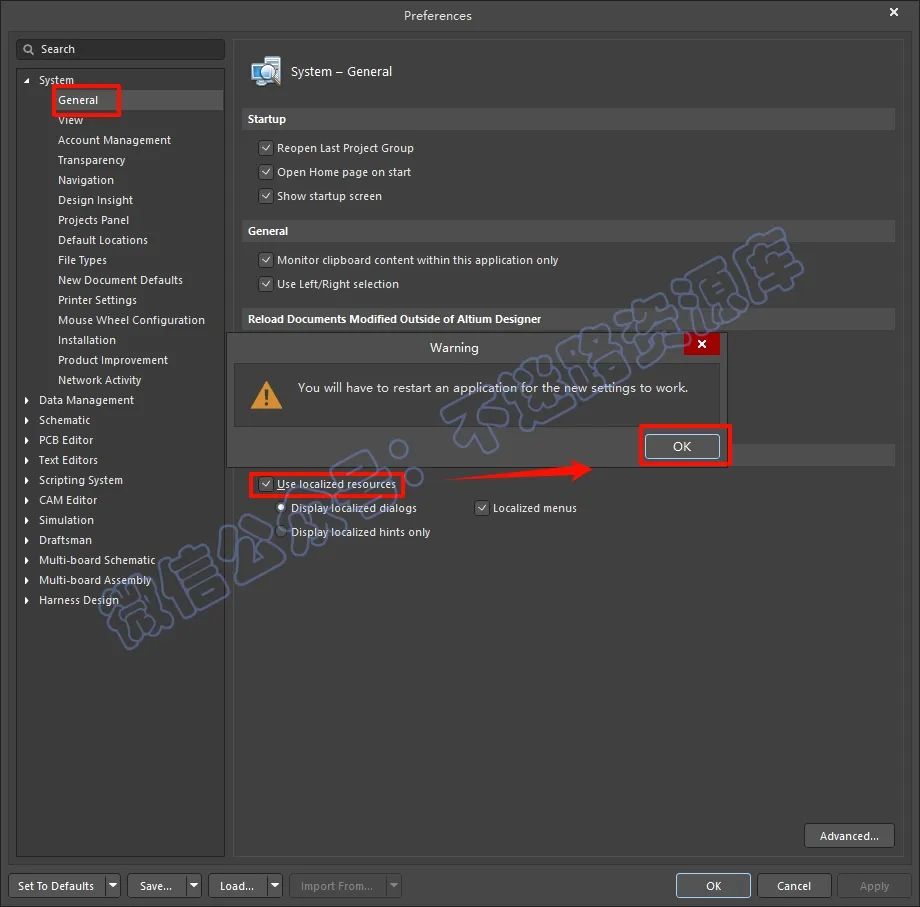Screen dimensions: 920x907
Task: Toggle Use localized resources checkbox
Action: 266,484
